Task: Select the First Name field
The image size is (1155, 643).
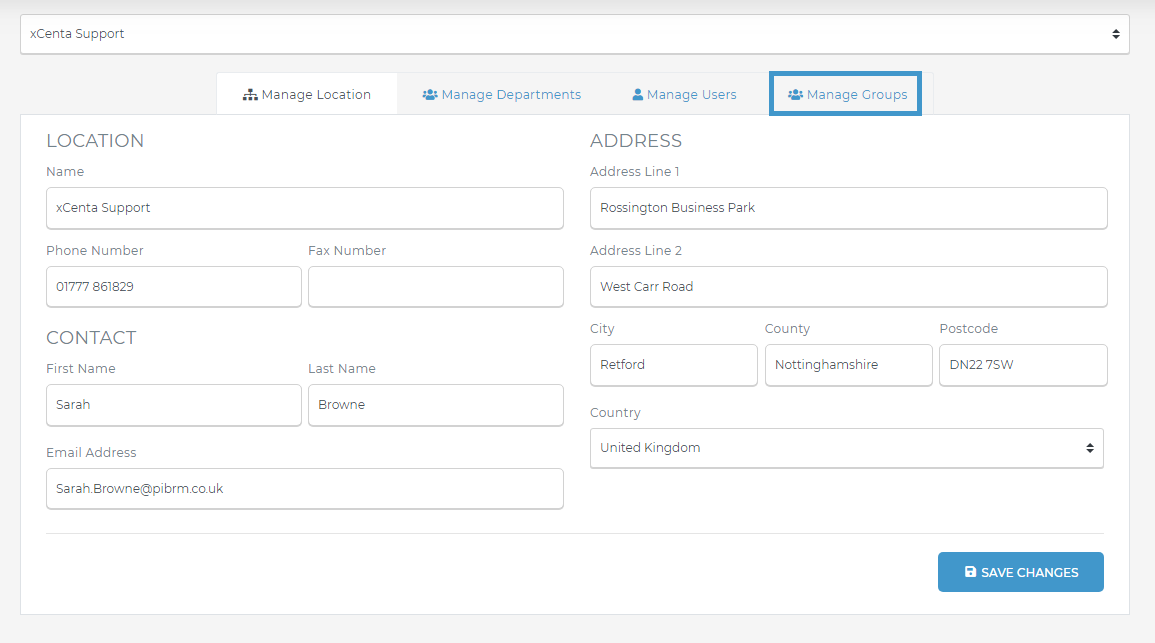Action: [173, 404]
